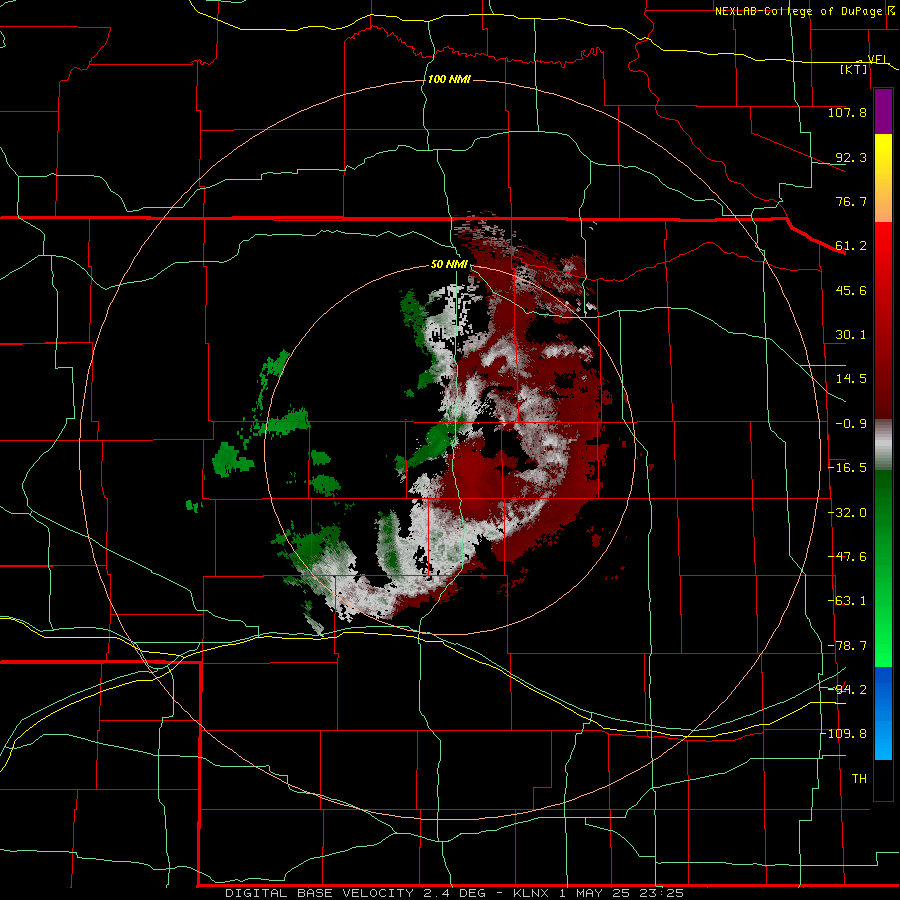Click the -63.1 value on the velocity scale
Viewport: 900px width, 900px height.
847,601
